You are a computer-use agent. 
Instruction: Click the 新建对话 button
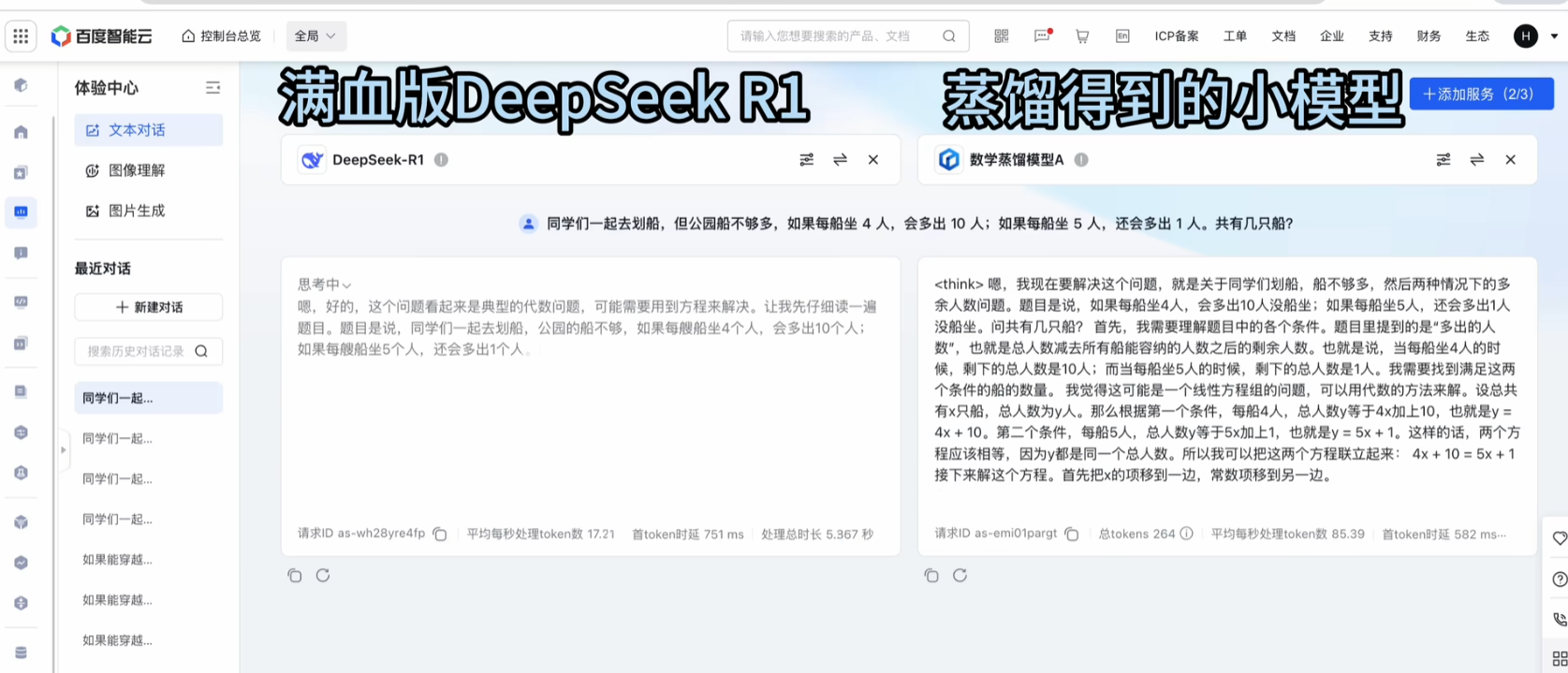coord(149,307)
